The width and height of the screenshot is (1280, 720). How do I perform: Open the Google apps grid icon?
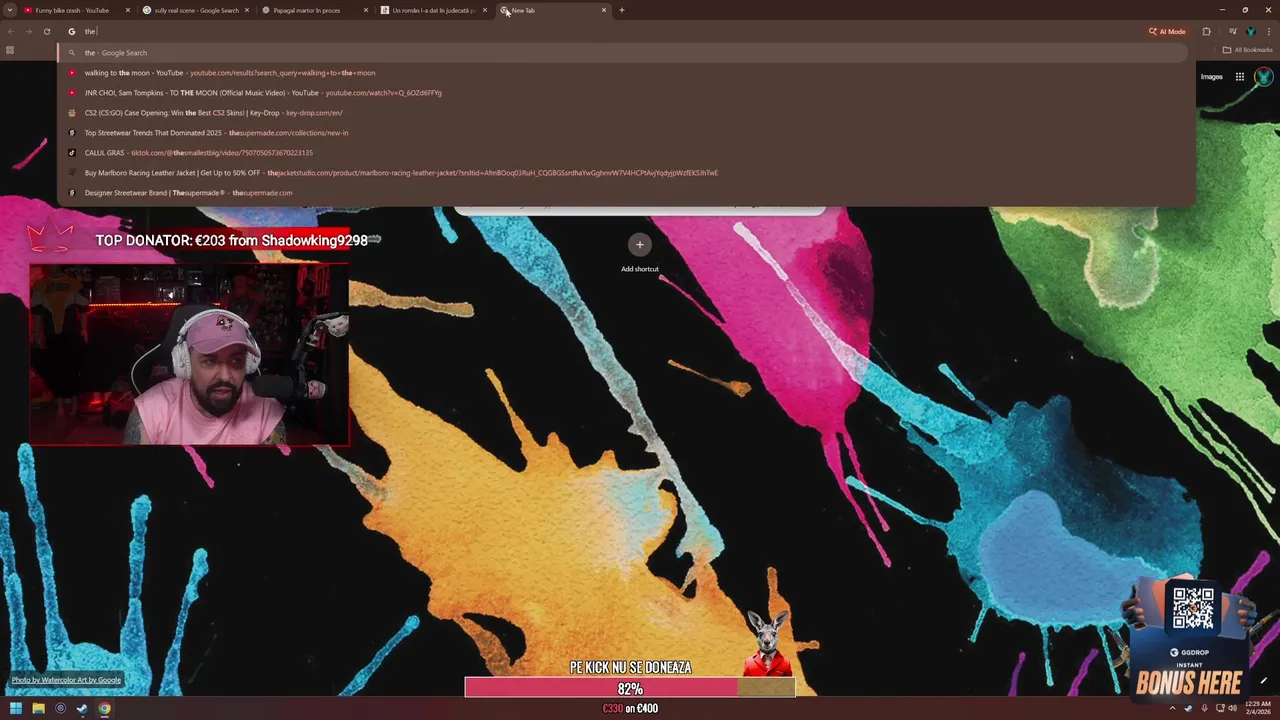(x=1239, y=77)
